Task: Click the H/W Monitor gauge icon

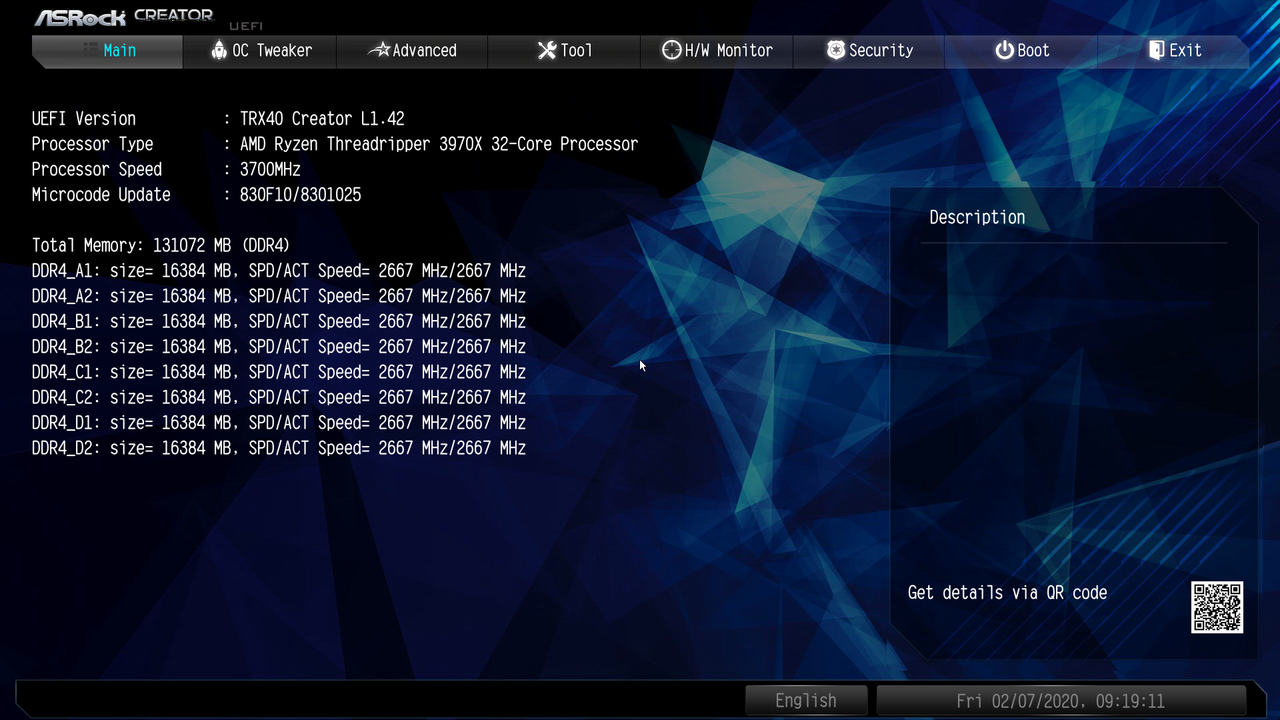Action: [x=672, y=50]
